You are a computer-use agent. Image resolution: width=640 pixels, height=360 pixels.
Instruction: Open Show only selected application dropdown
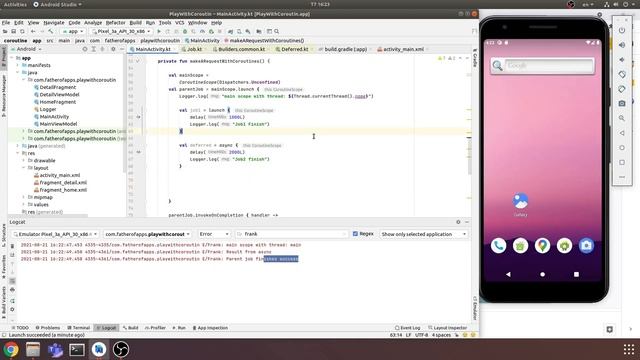(423, 234)
